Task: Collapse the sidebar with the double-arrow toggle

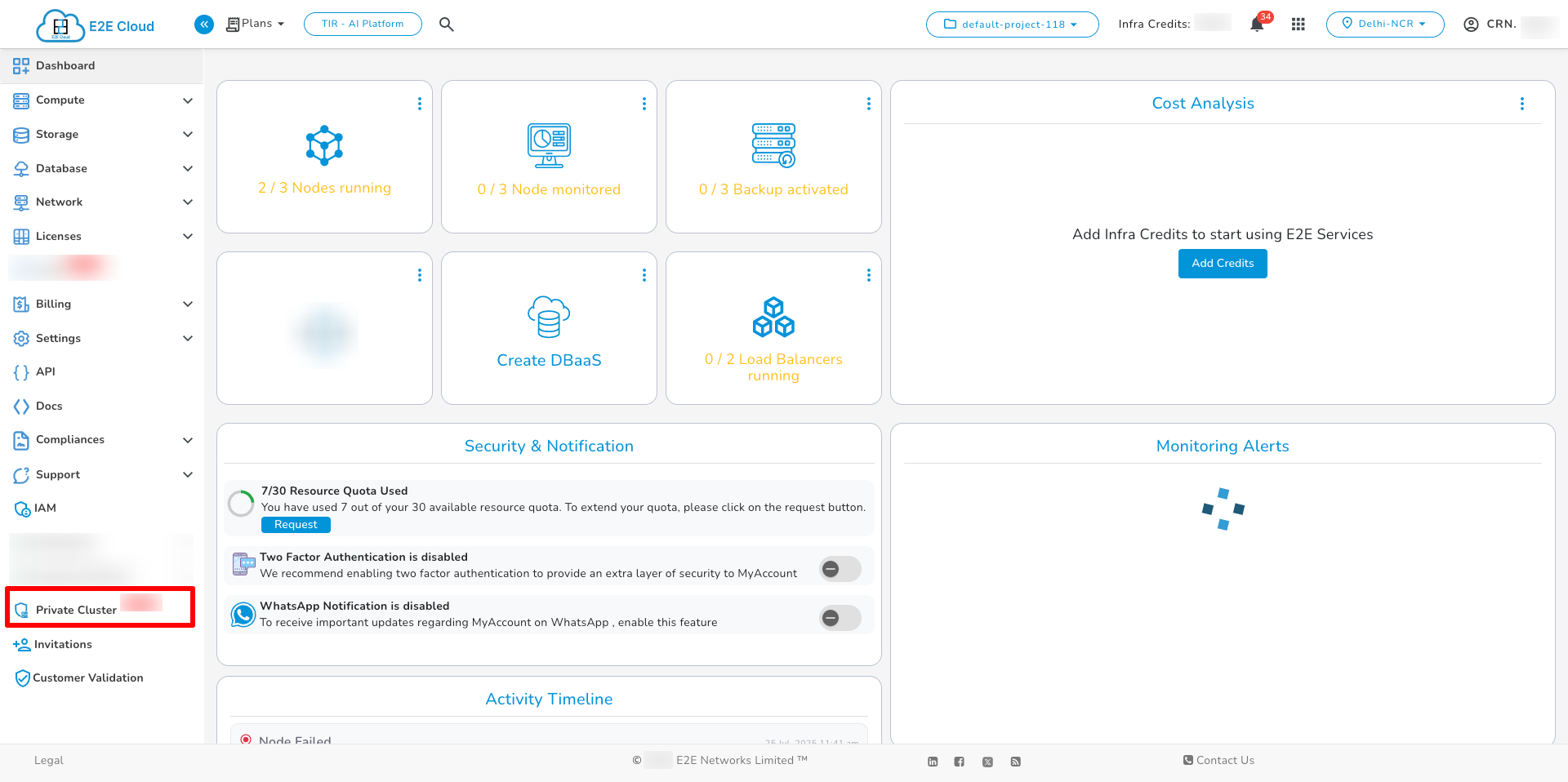Action: (203, 24)
